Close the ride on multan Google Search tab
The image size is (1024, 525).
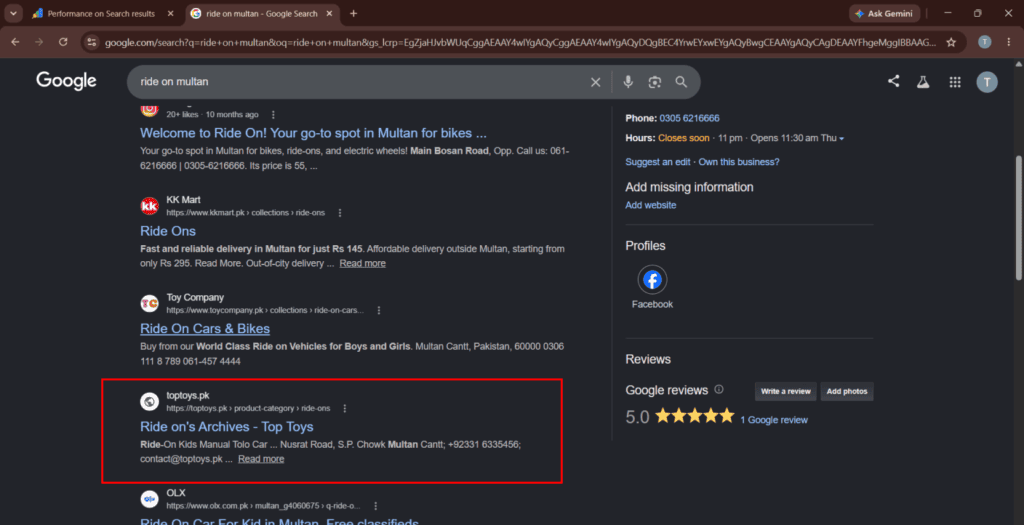328,13
